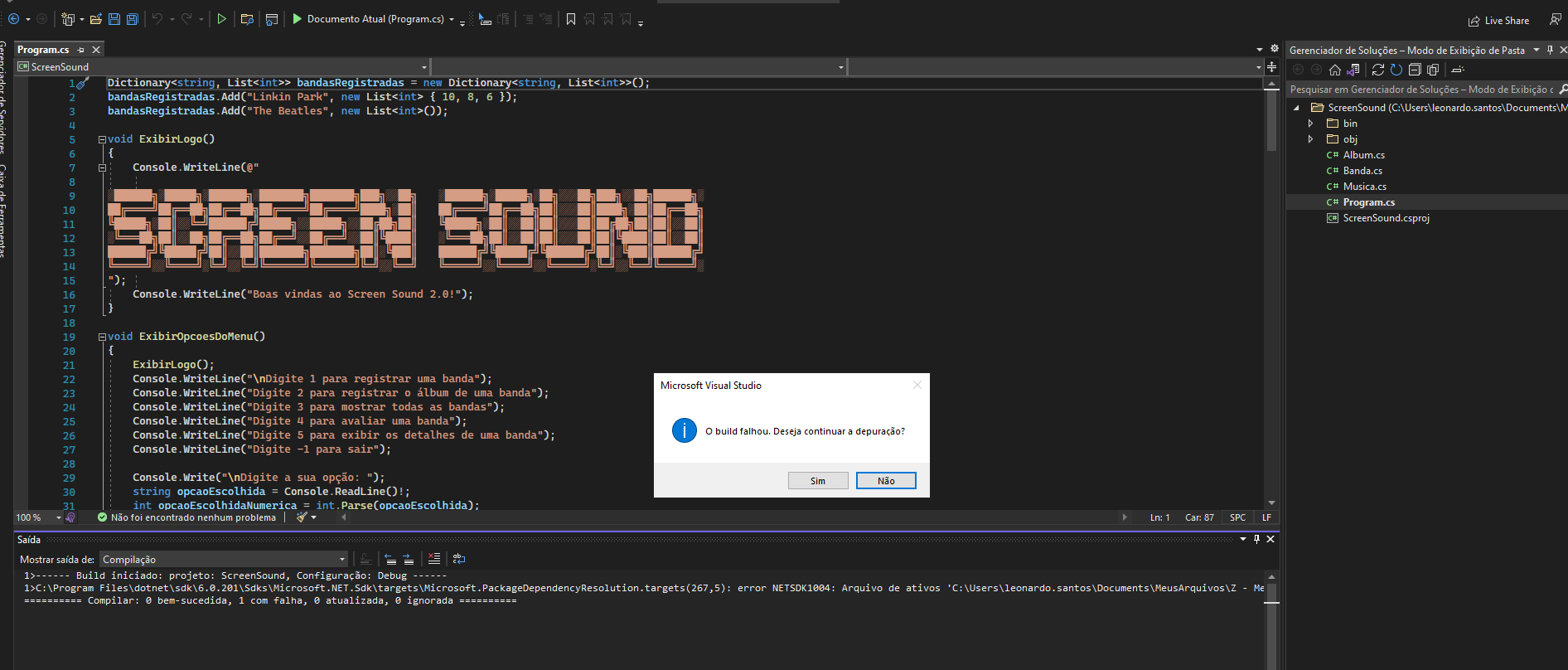Toggle auto-hide pin on the Saída panel
Screen dimensions: 1568x670
[x=1256, y=539]
